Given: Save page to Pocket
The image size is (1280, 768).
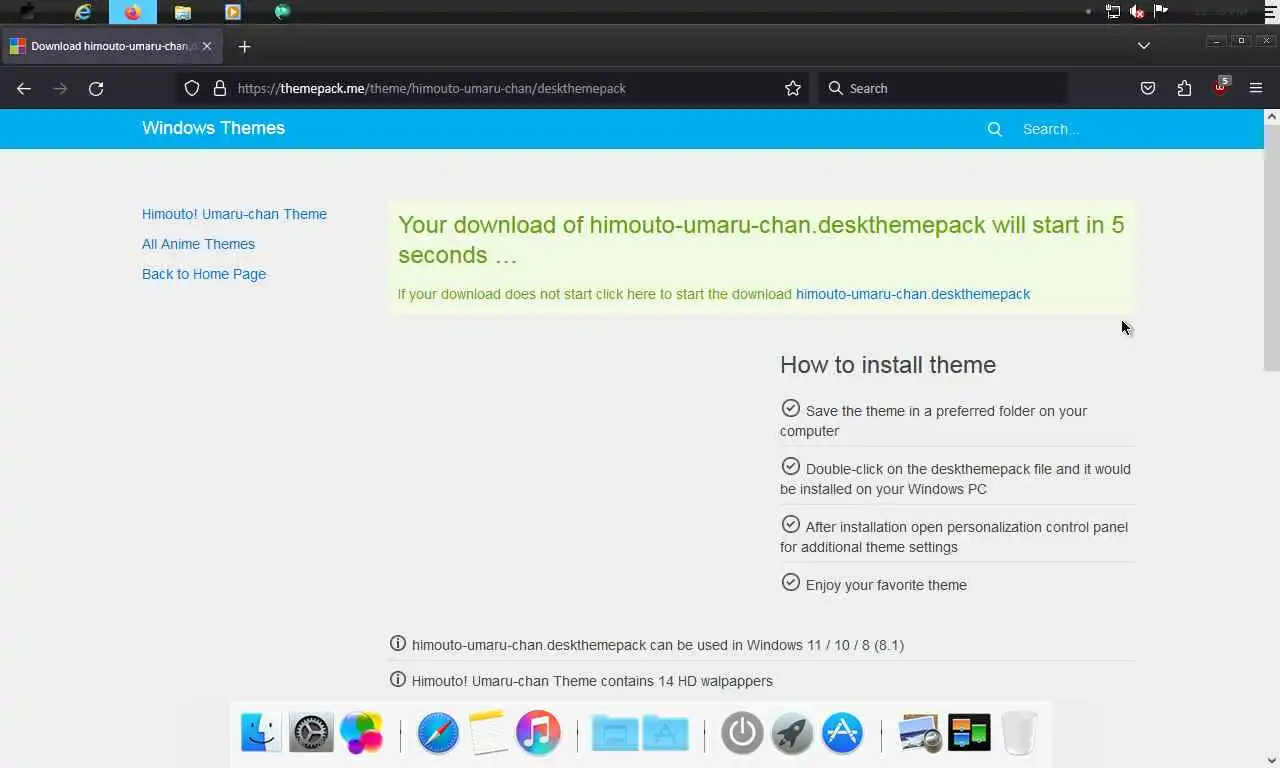Looking at the screenshot, I should pos(1148,88).
